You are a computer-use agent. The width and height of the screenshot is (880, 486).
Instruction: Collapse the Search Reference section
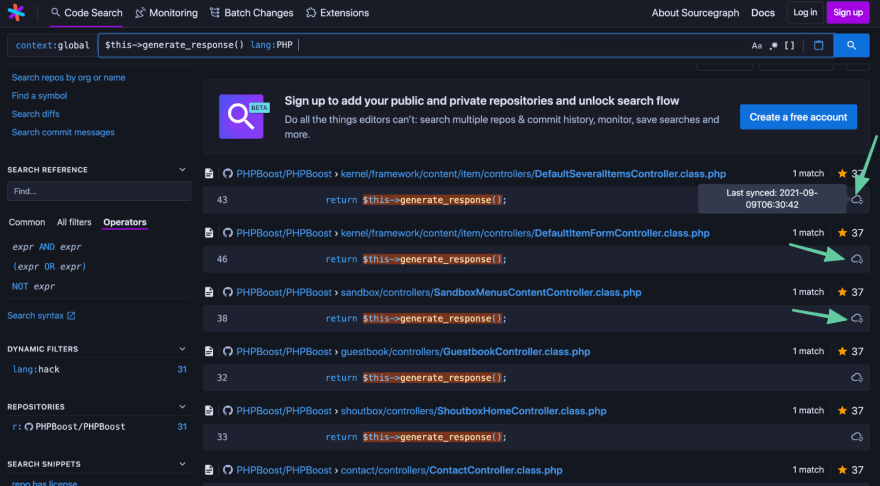(182, 169)
